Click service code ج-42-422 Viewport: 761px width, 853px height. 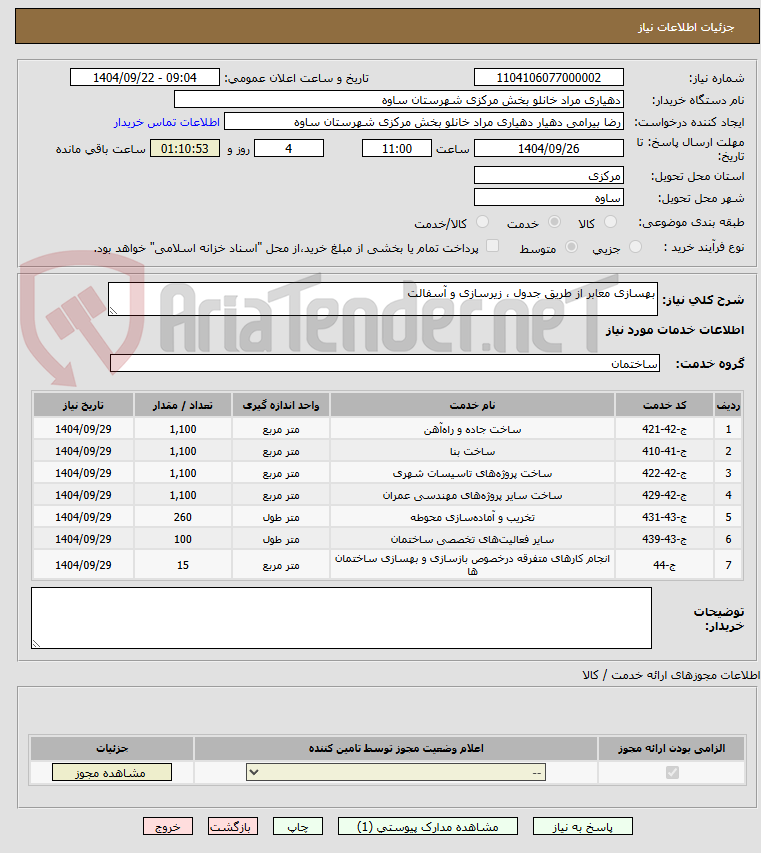pyautogui.click(x=664, y=473)
